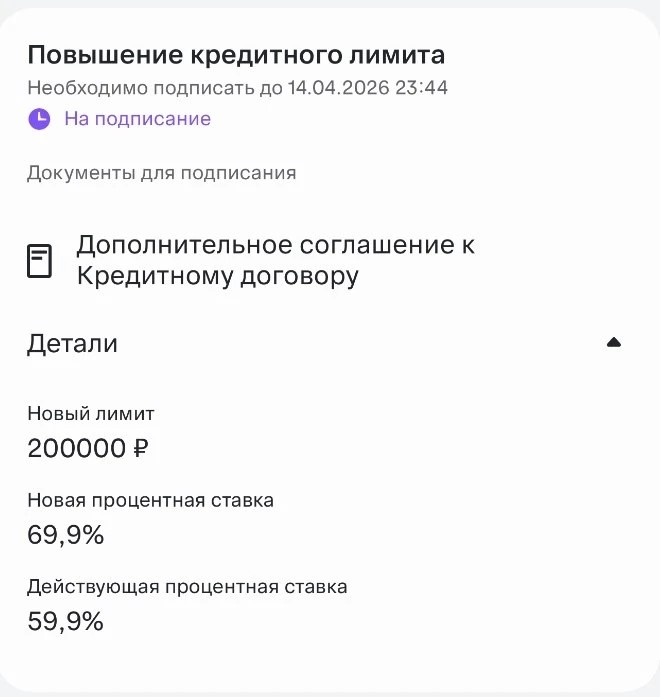The height and width of the screenshot is (697, 660).
Task: Collapse the Детали section with the arrow
Action: click(x=614, y=343)
